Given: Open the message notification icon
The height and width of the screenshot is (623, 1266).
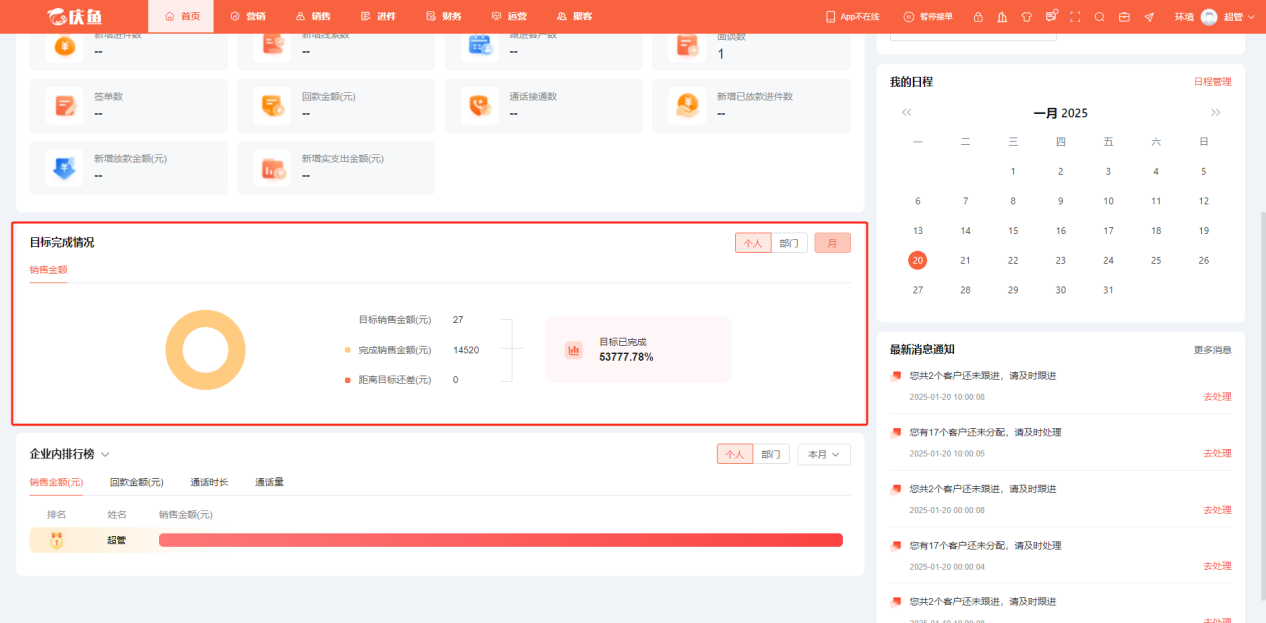Looking at the screenshot, I should 1051,16.
